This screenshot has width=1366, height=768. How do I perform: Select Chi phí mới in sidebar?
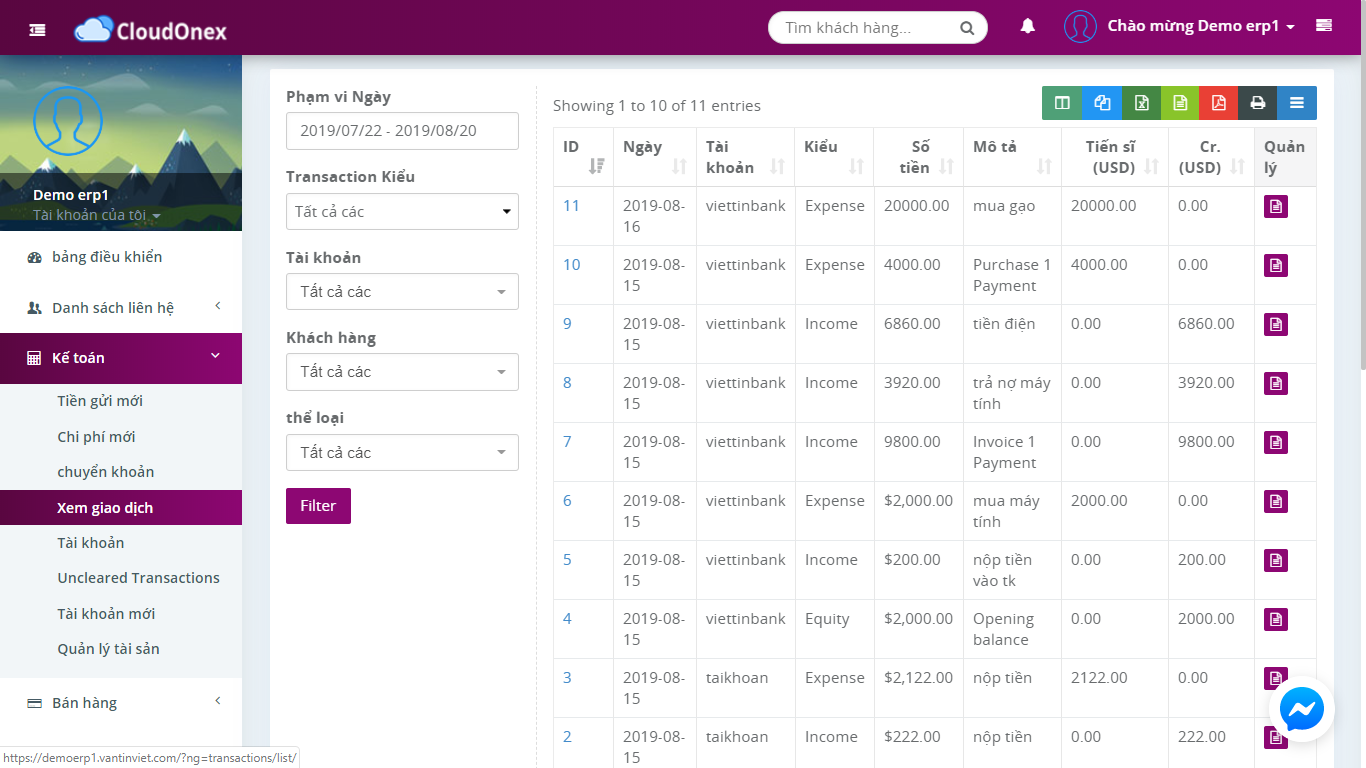point(96,437)
